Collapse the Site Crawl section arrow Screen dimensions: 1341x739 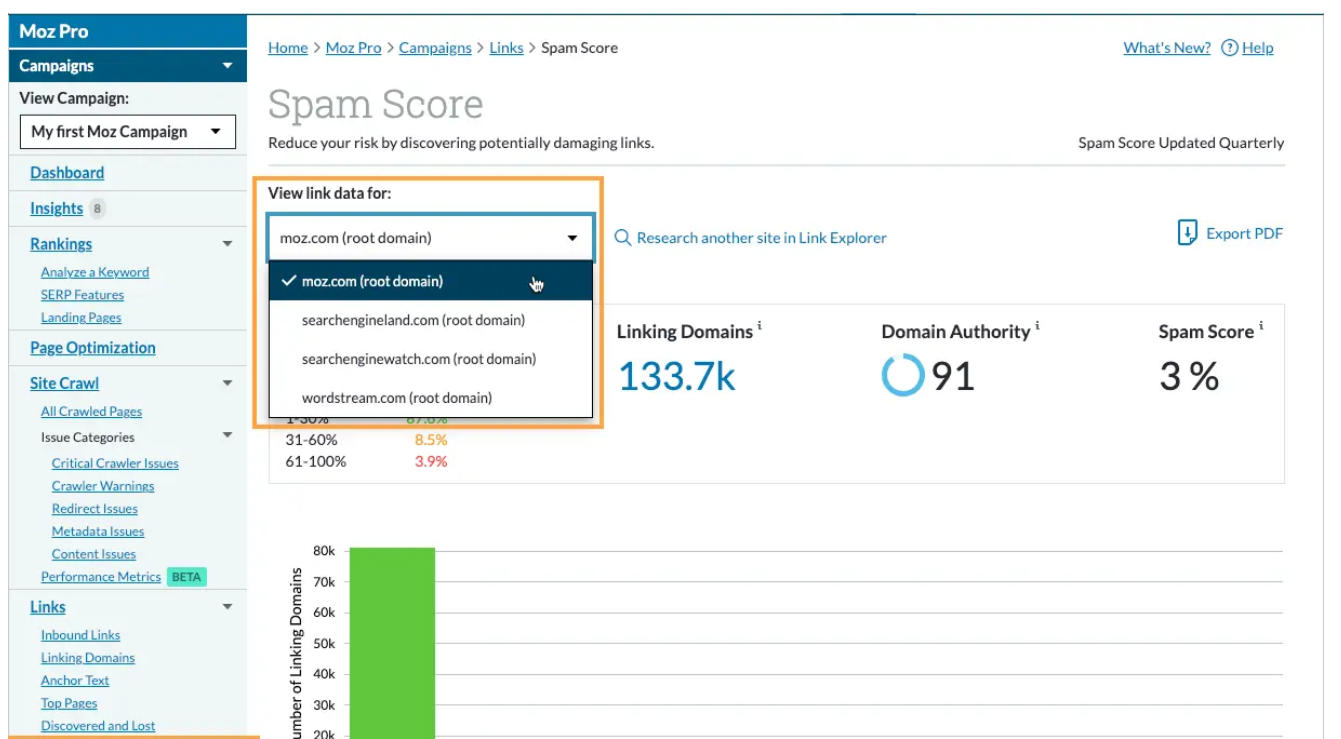[x=228, y=383]
